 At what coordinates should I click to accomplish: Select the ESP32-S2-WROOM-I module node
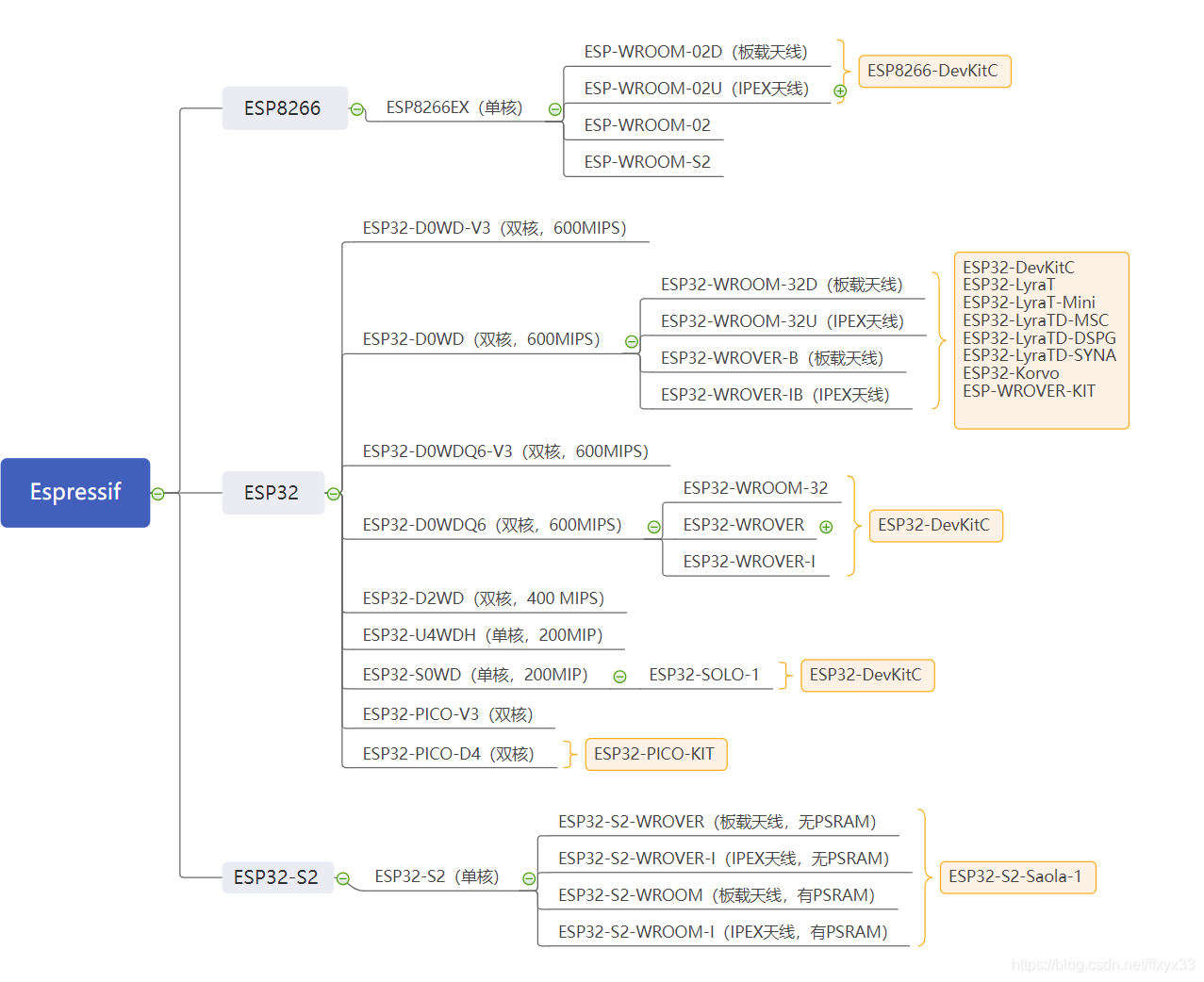[722, 932]
